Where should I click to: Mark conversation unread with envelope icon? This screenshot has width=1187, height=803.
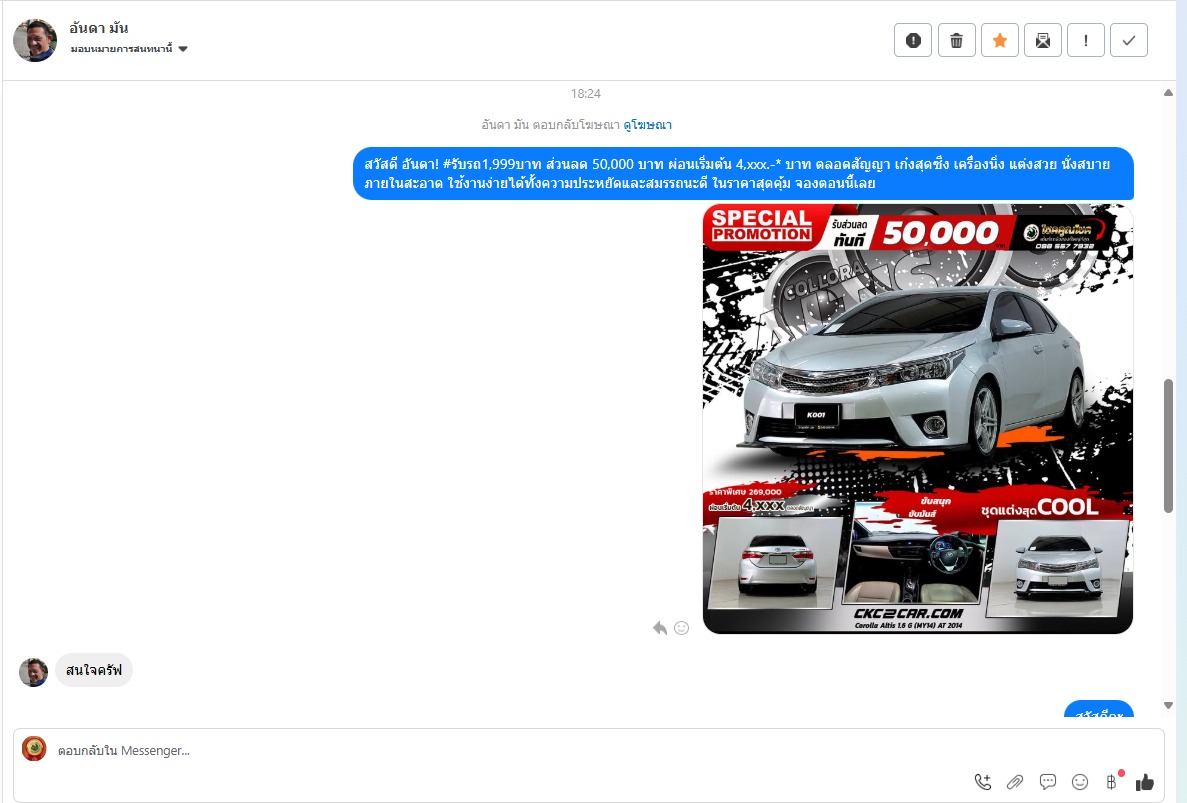(x=1042, y=40)
